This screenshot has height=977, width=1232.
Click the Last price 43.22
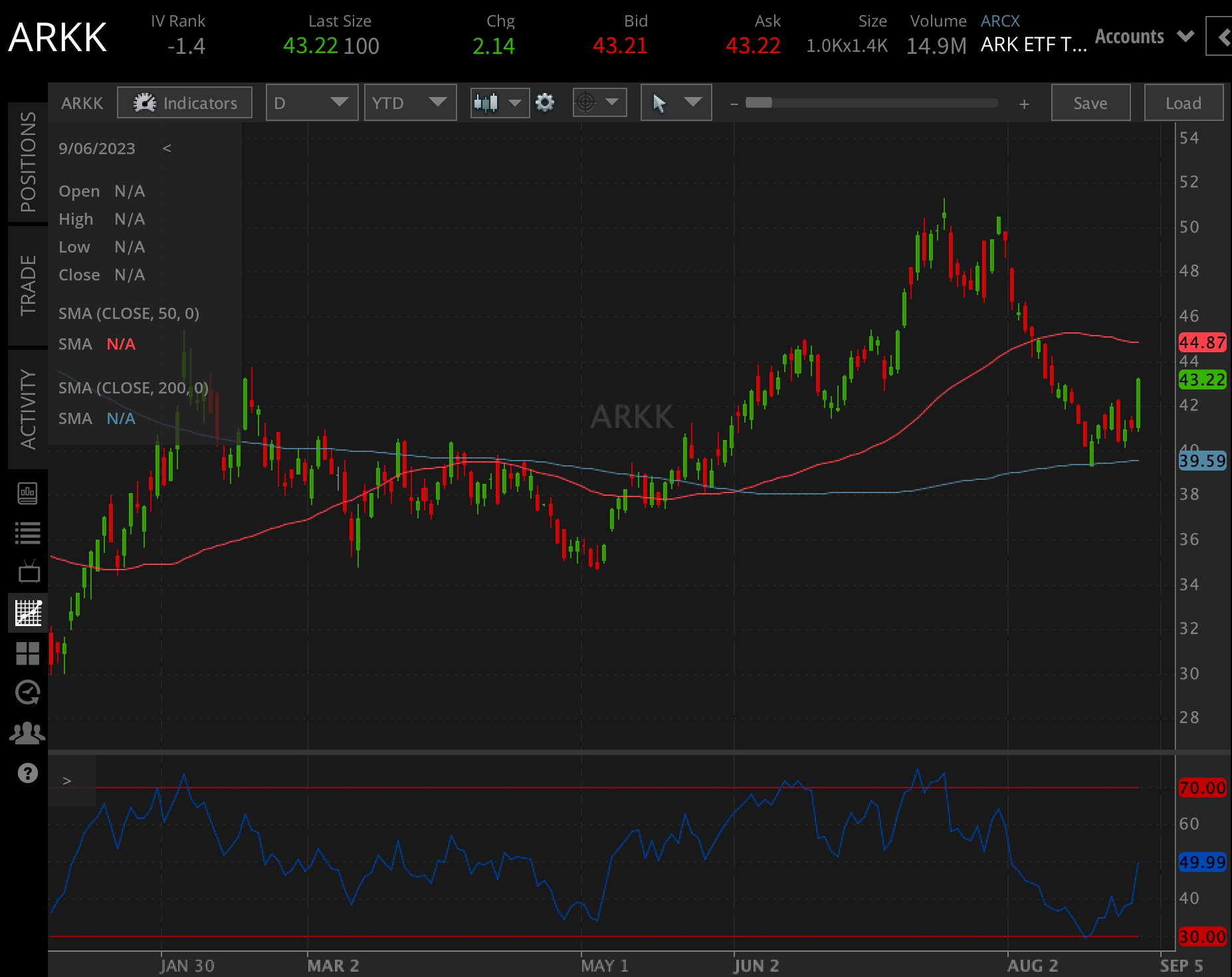[x=311, y=46]
